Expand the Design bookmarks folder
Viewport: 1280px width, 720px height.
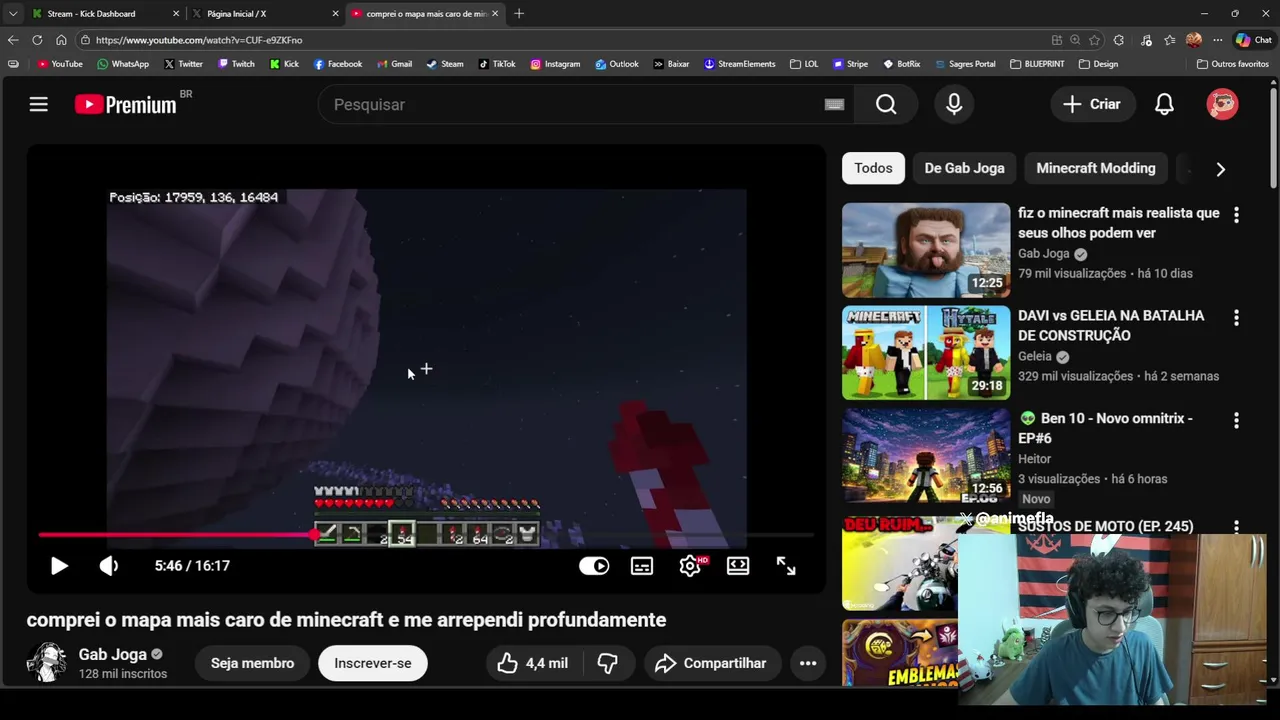[x=1098, y=64]
